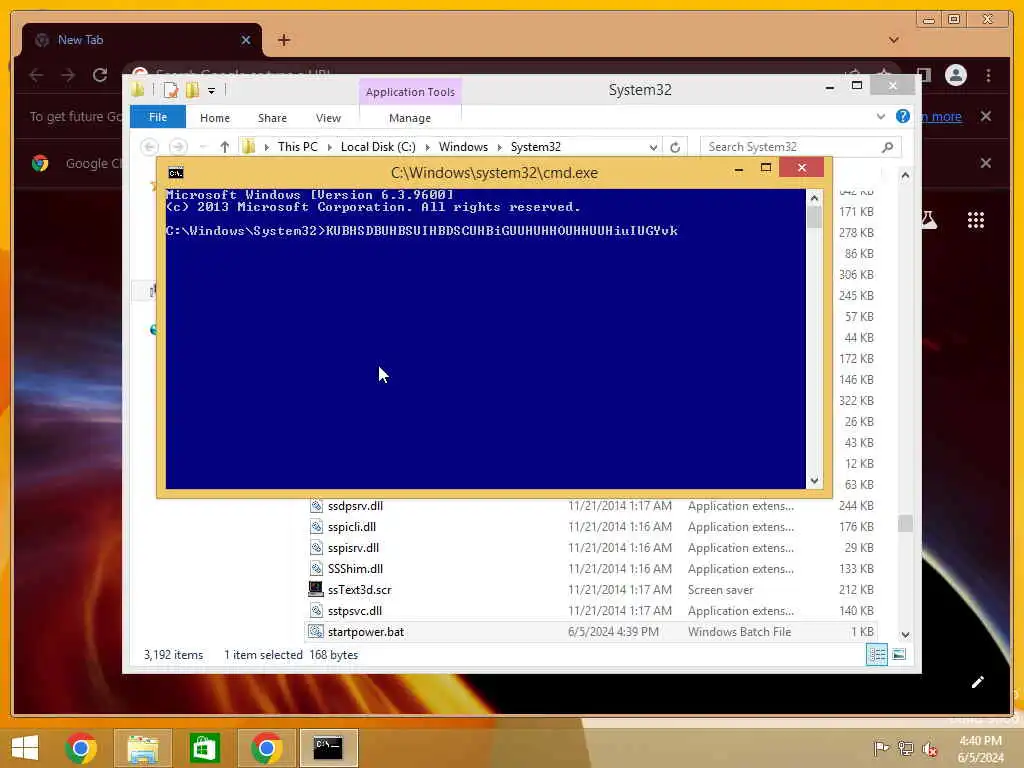Click the Customize Chrome pencil icon
Viewport: 1024px width, 768px height.
[x=977, y=682]
